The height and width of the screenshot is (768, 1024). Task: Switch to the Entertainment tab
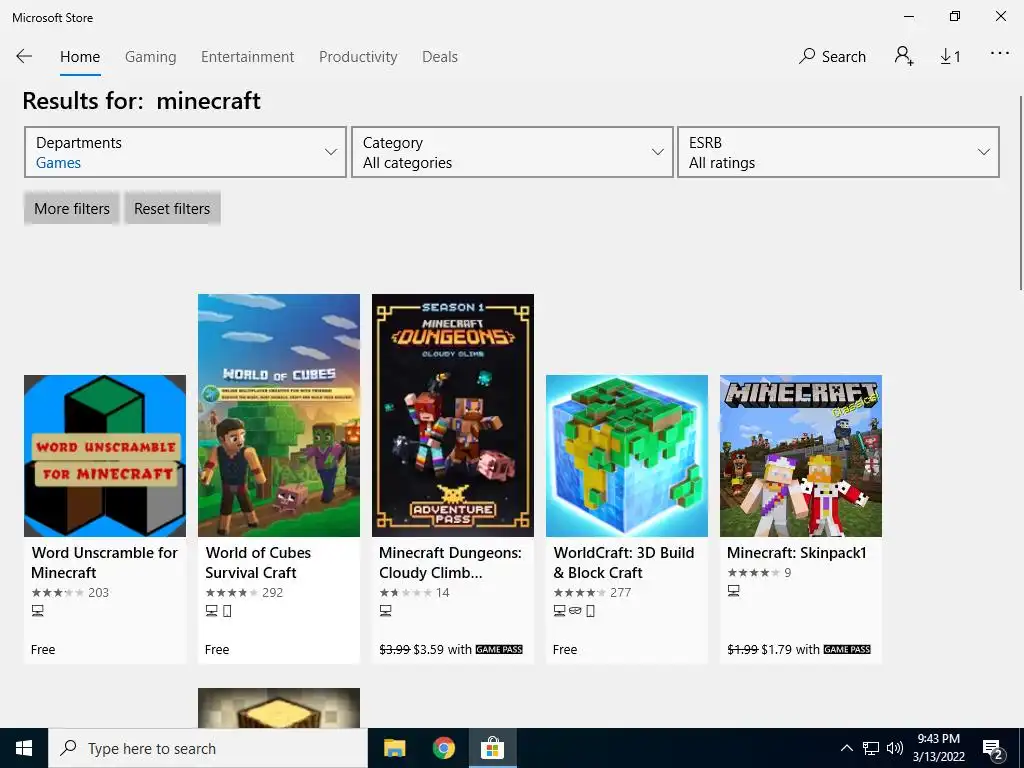(x=248, y=57)
